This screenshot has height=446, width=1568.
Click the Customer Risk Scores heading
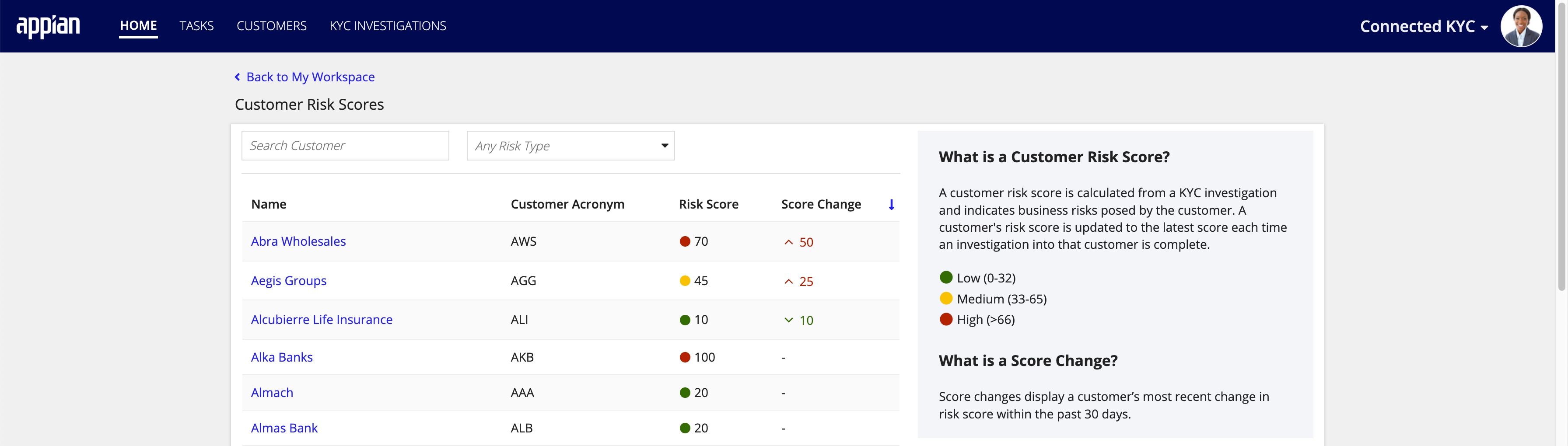(x=309, y=105)
